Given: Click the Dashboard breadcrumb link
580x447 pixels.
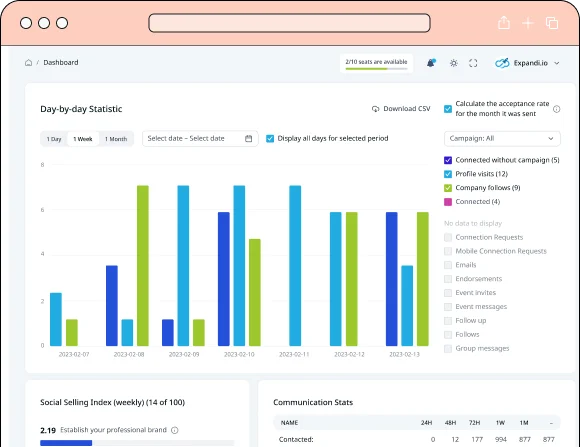Looking at the screenshot, I should pyautogui.click(x=61, y=63).
